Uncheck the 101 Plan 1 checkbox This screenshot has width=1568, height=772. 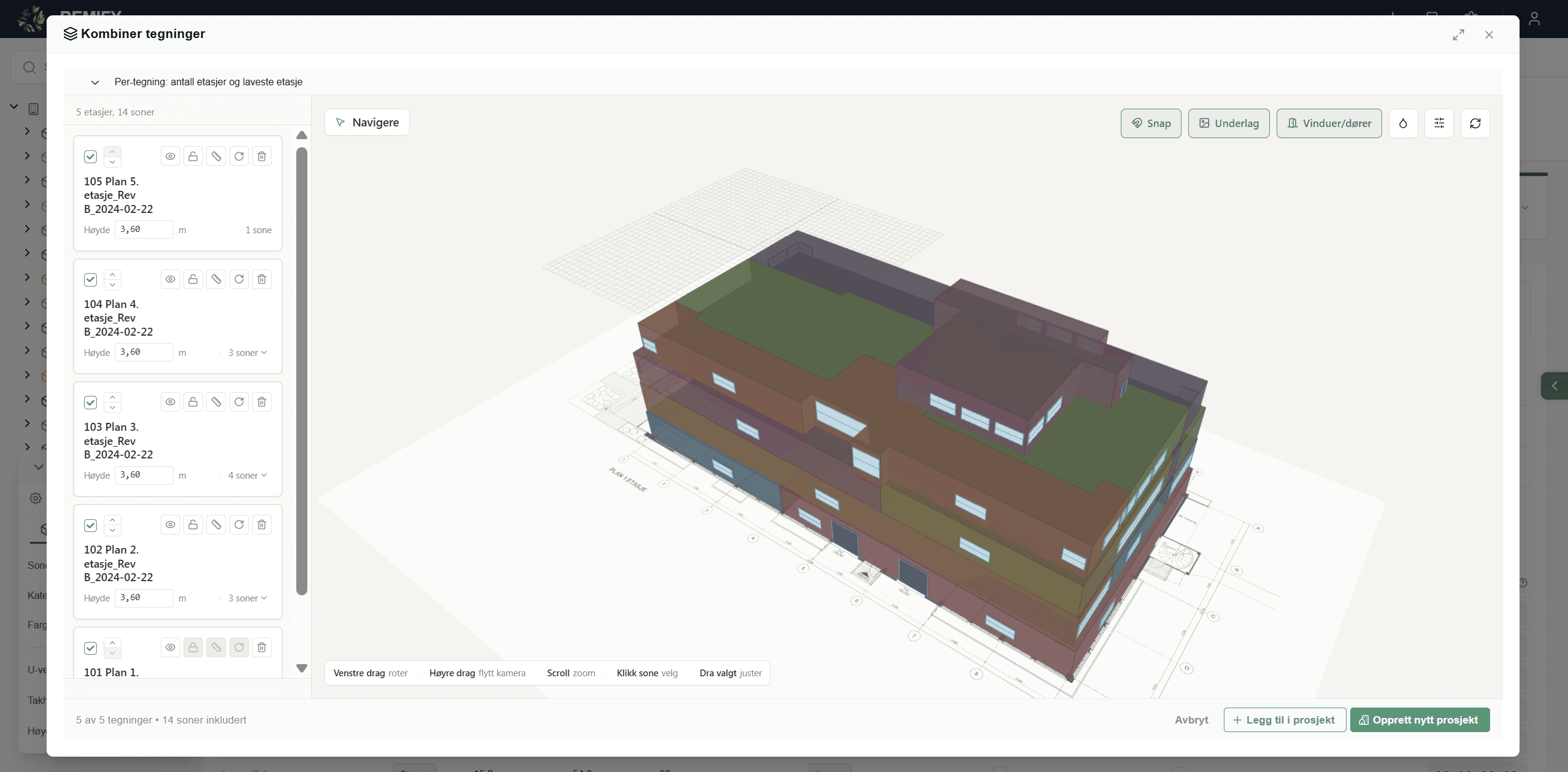[x=91, y=648]
